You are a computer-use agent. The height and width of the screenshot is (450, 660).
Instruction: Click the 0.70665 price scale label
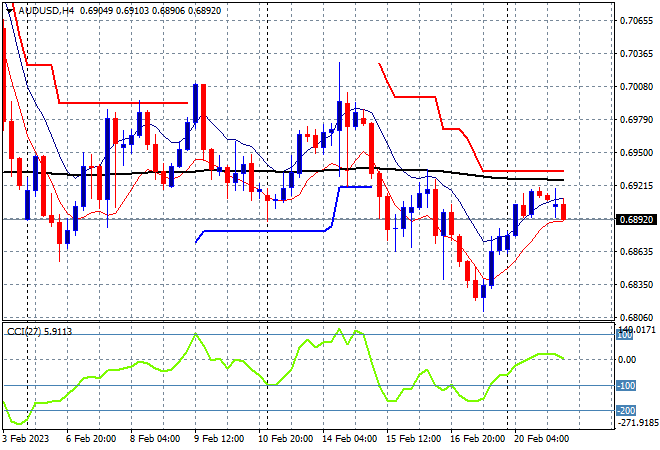click(x=636, y=21)
